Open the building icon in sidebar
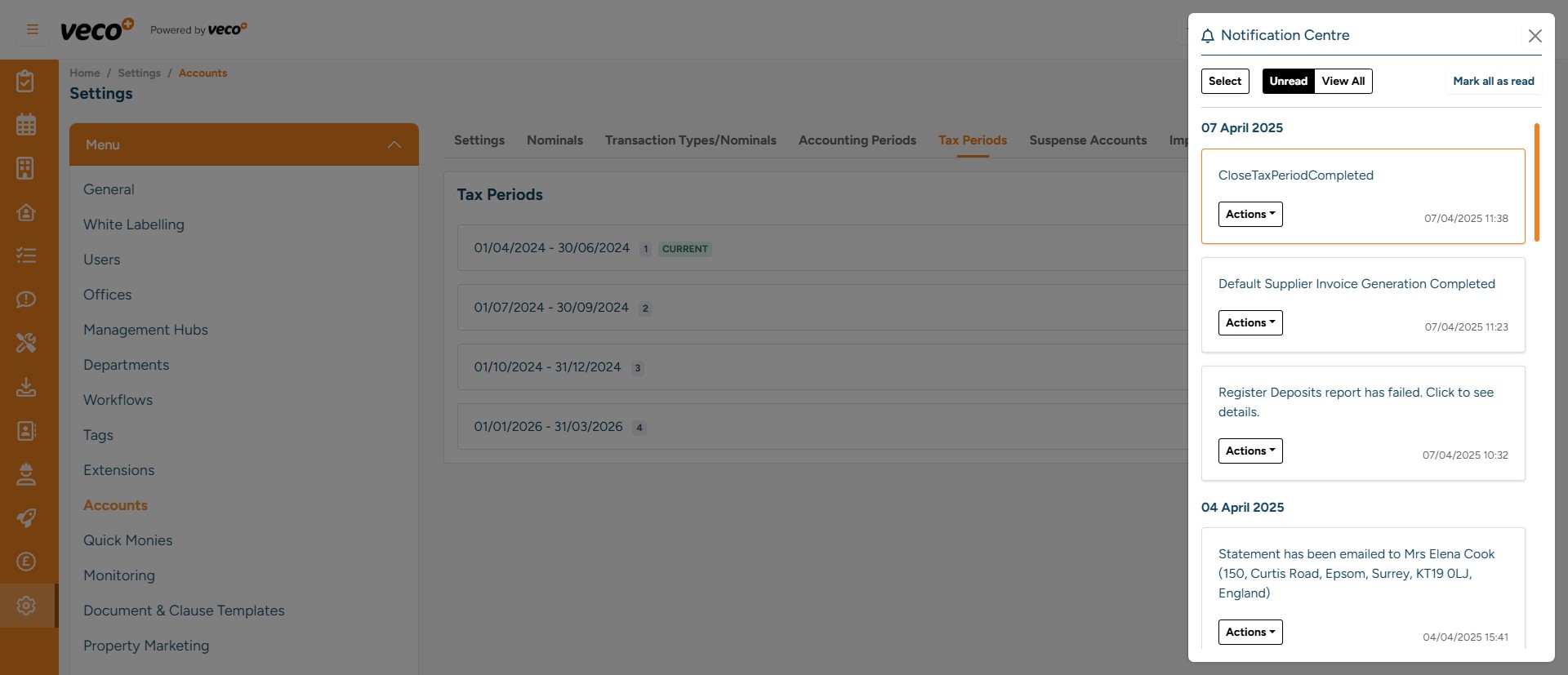 [x=26, y=168]
